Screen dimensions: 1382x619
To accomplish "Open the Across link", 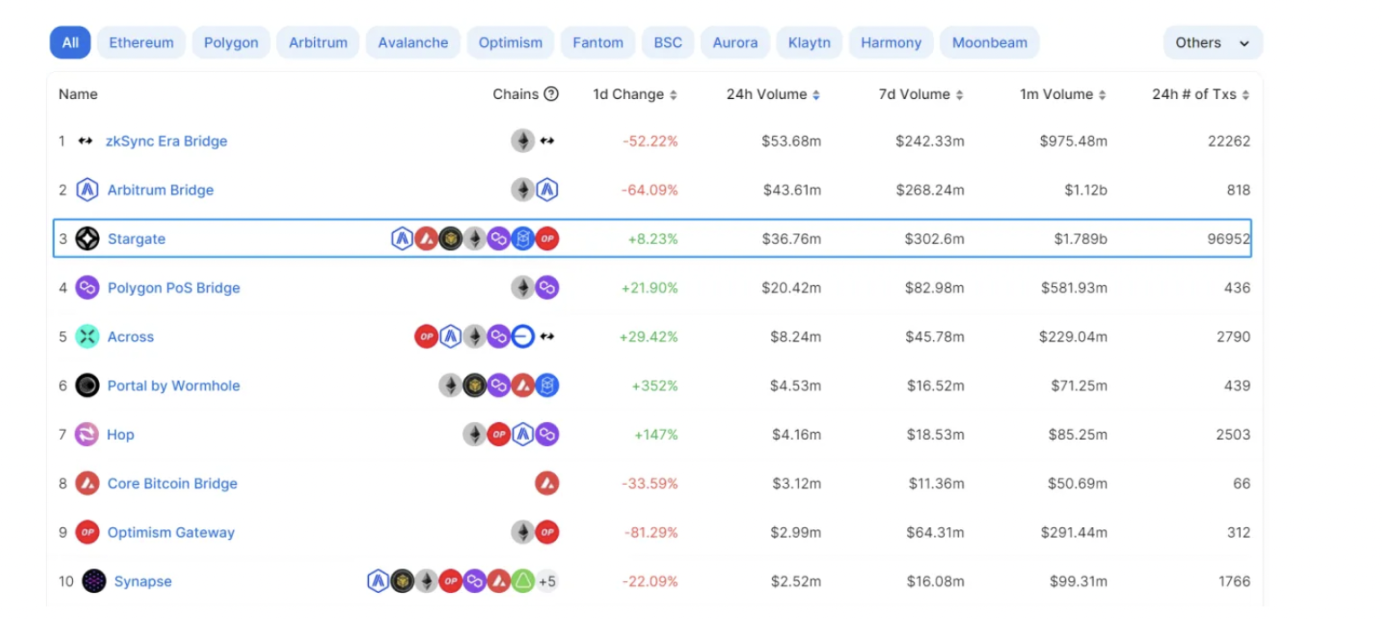I will (x=131, y=337).
